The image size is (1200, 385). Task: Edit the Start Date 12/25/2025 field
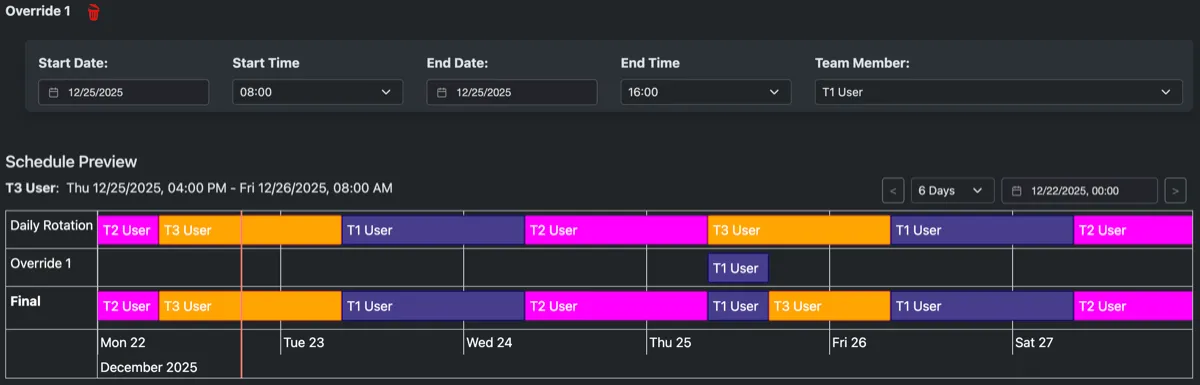(124, 92)
